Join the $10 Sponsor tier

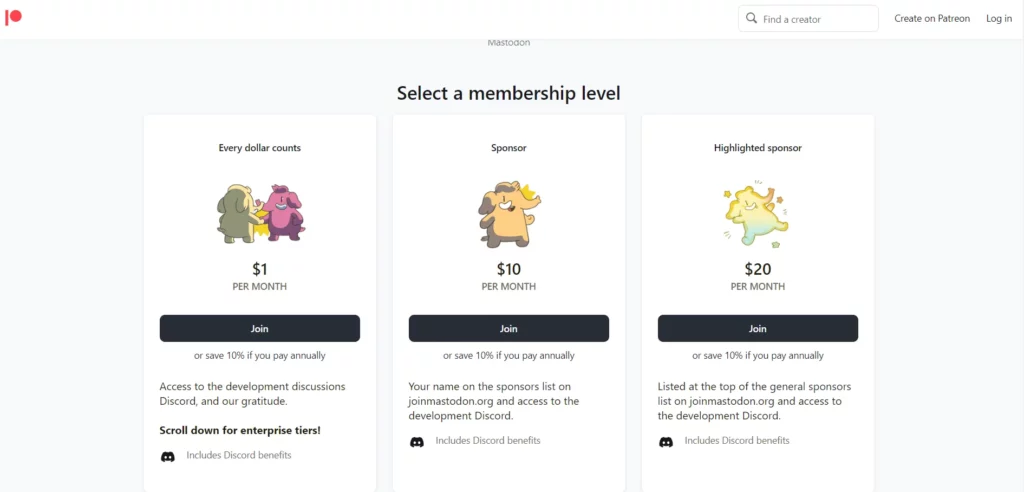point(509,329)
